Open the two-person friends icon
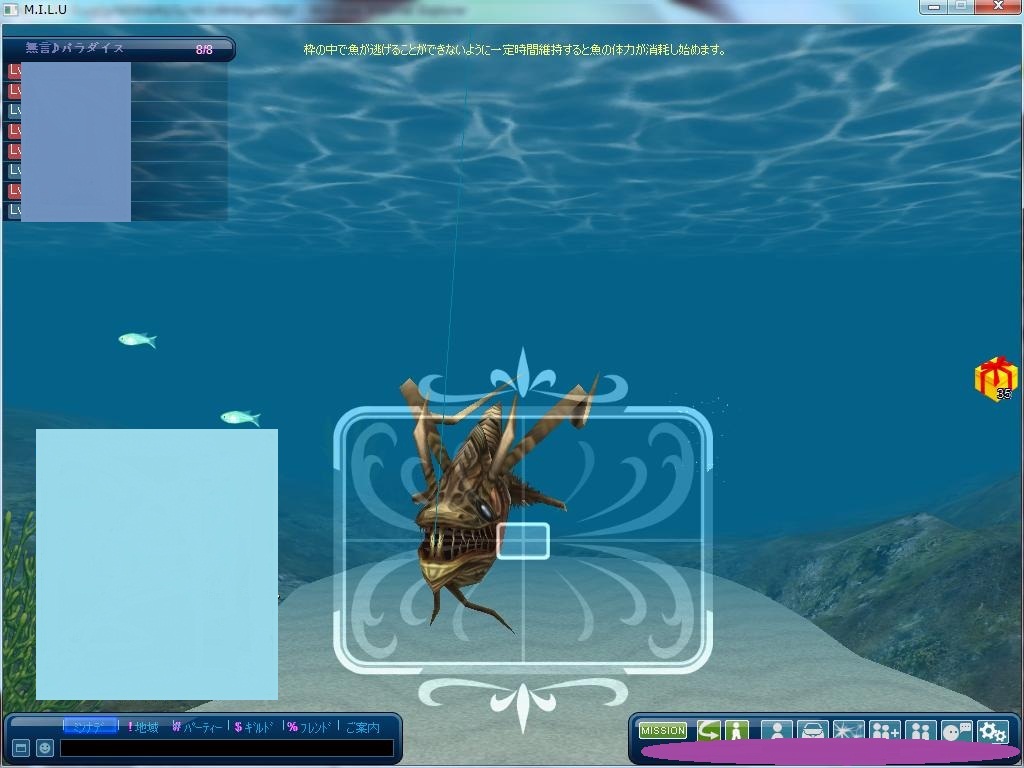The image size is (1024, 768). click(x=921, y=731)
